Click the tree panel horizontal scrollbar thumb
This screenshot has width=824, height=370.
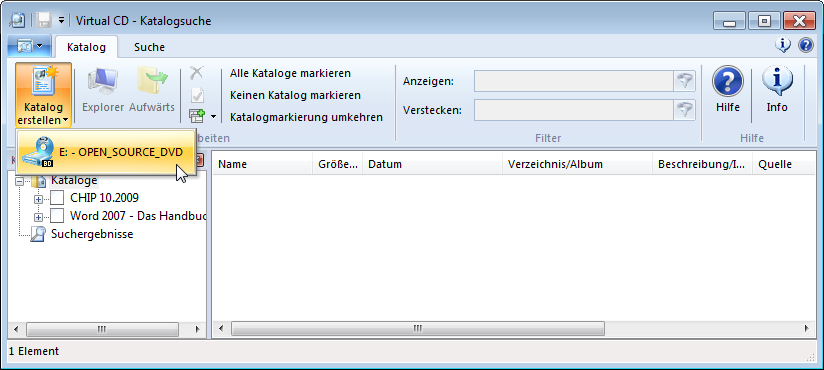tap(102, 329)
